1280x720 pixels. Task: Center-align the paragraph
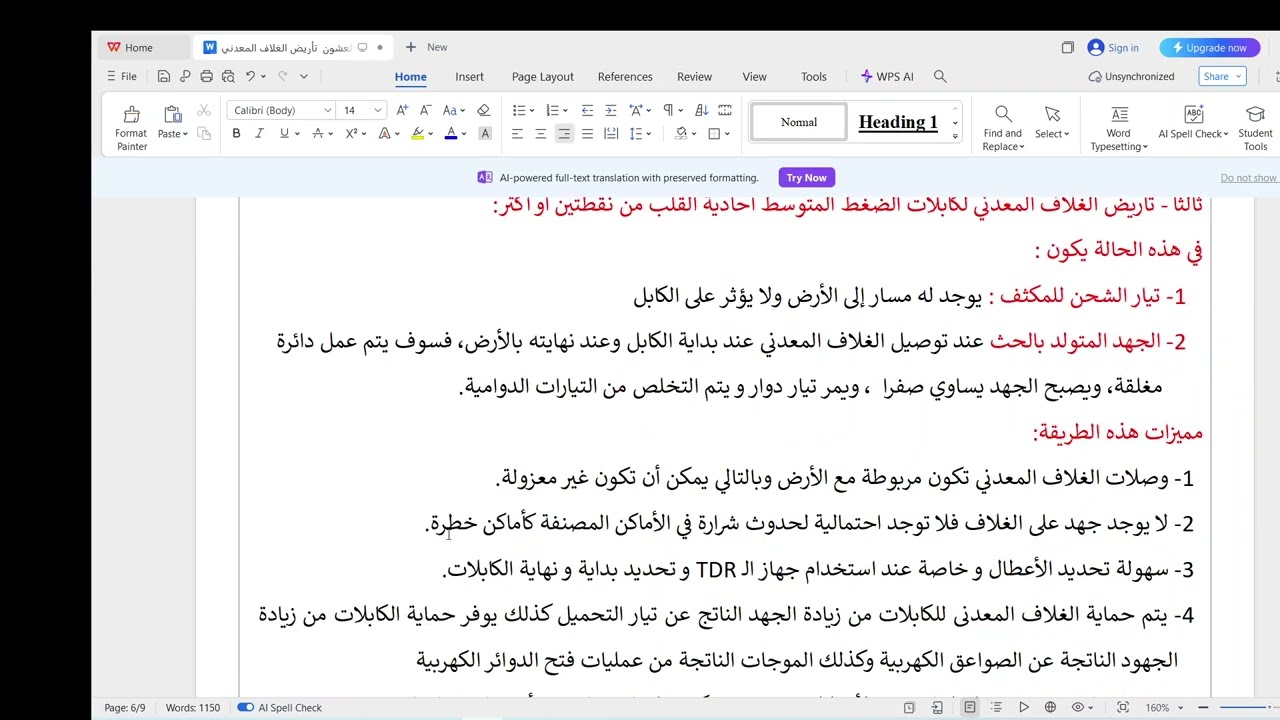pyautogui.click(x=541, y=133)
